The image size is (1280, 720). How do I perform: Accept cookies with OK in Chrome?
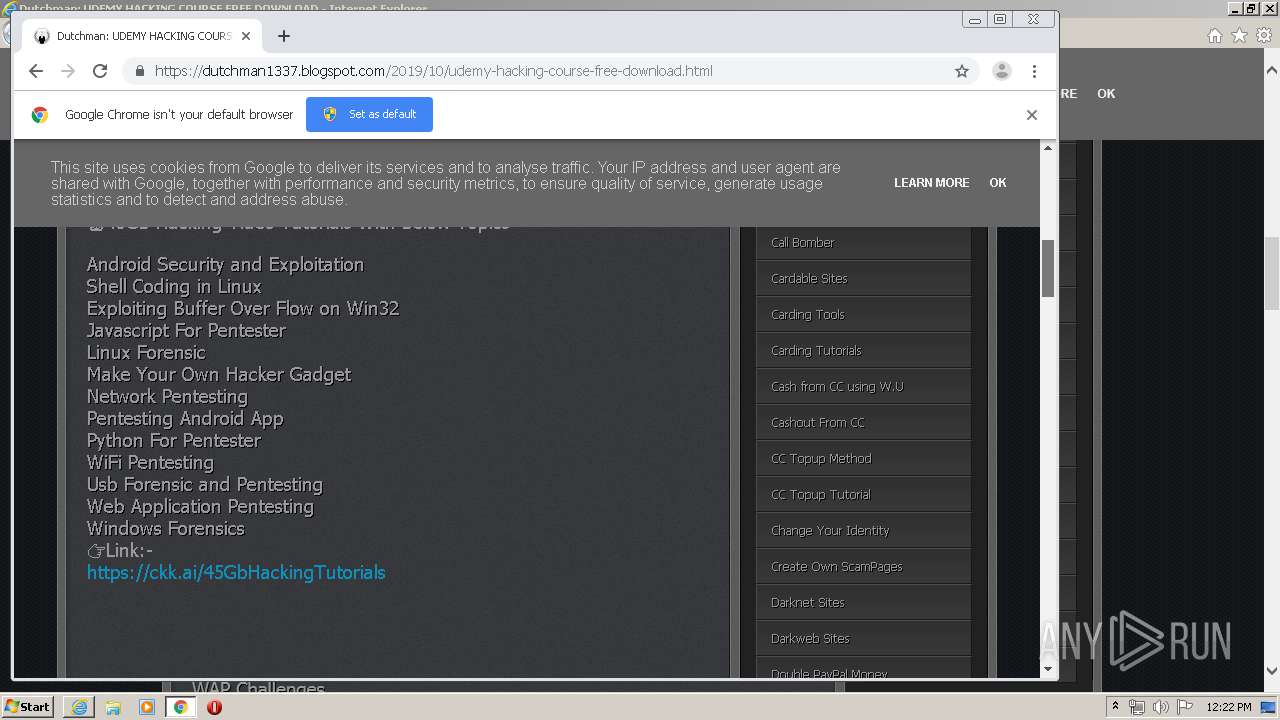click(x=998, y=183)
